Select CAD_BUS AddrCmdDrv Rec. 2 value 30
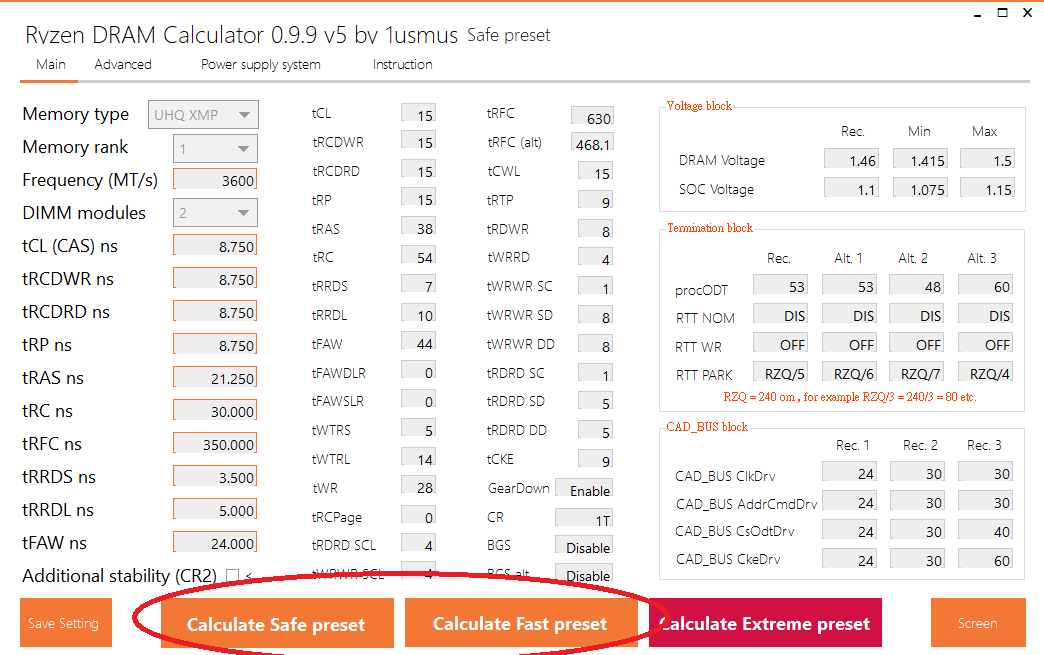Image resolution: width=1044 pixels, height=655 pixels. [x=918, y=502]
